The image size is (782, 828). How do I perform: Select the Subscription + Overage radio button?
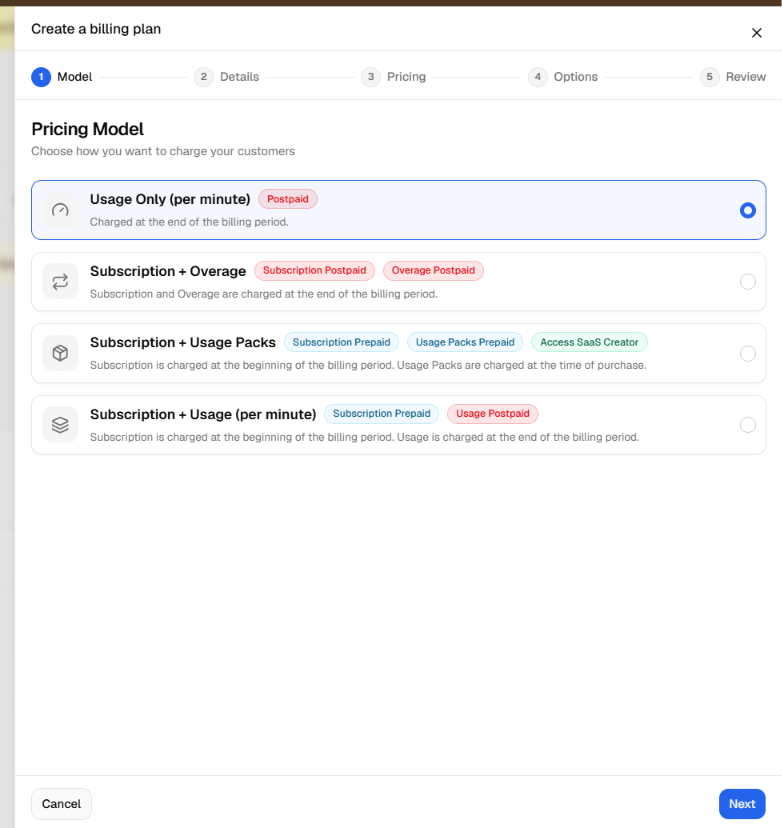tap(747, 281)
